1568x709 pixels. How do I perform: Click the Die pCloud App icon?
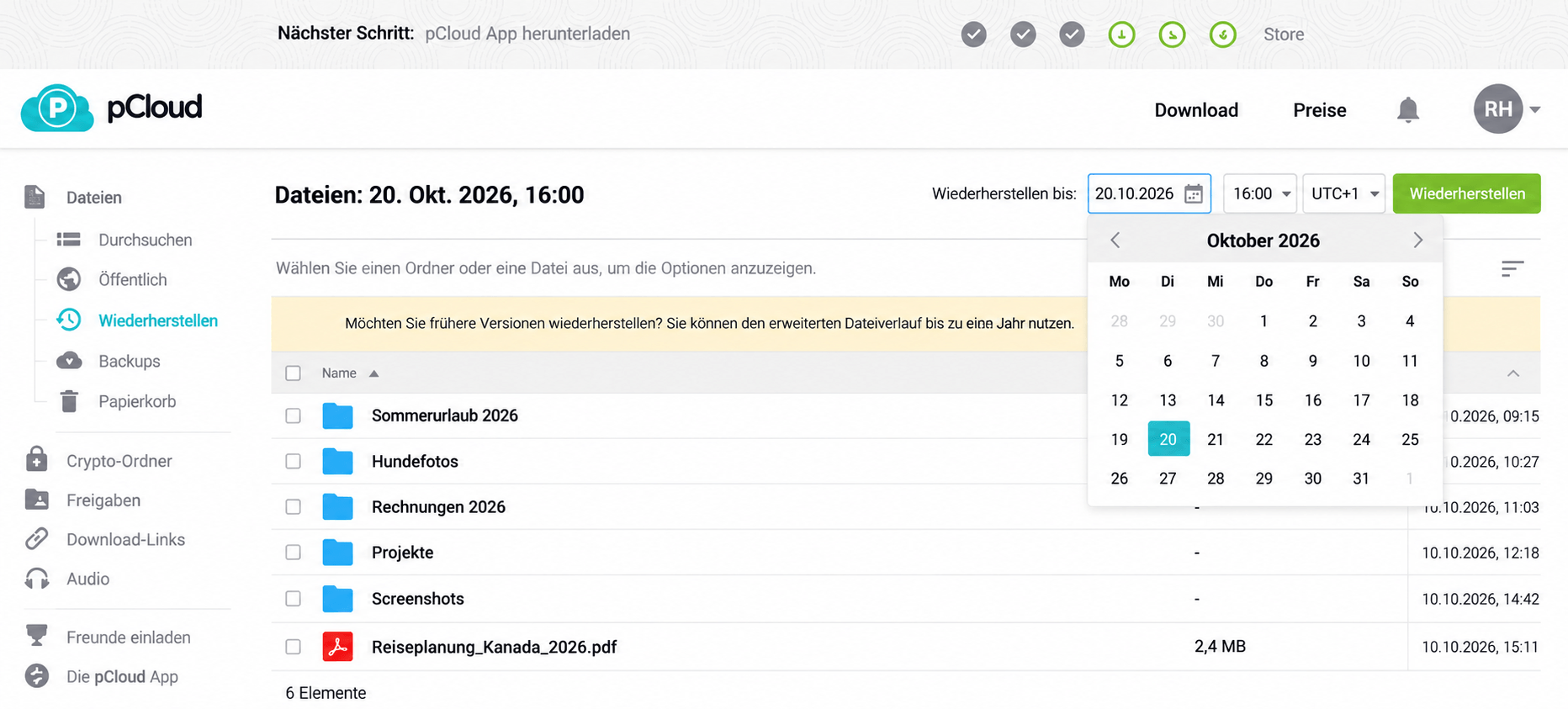36,676
